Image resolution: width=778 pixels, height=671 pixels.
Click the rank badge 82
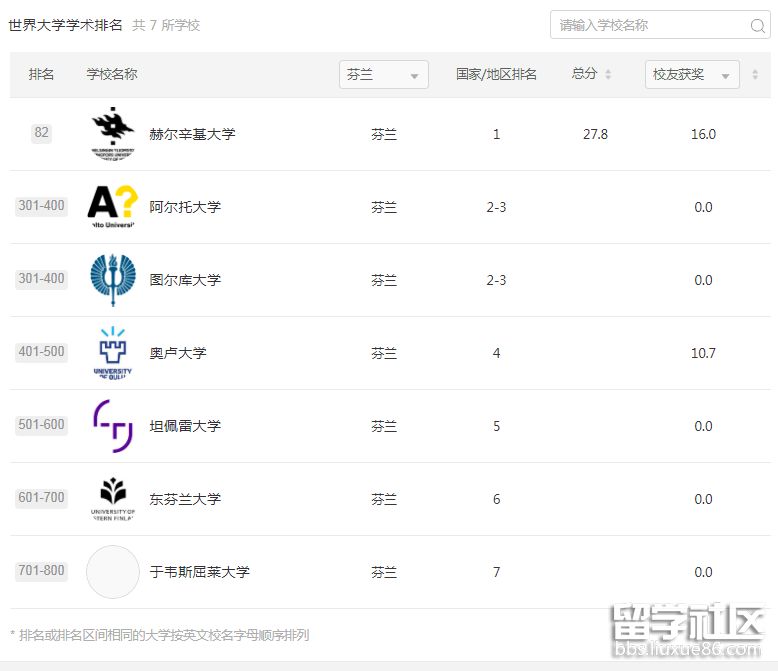pyautogui.click(x=41, y=133)
